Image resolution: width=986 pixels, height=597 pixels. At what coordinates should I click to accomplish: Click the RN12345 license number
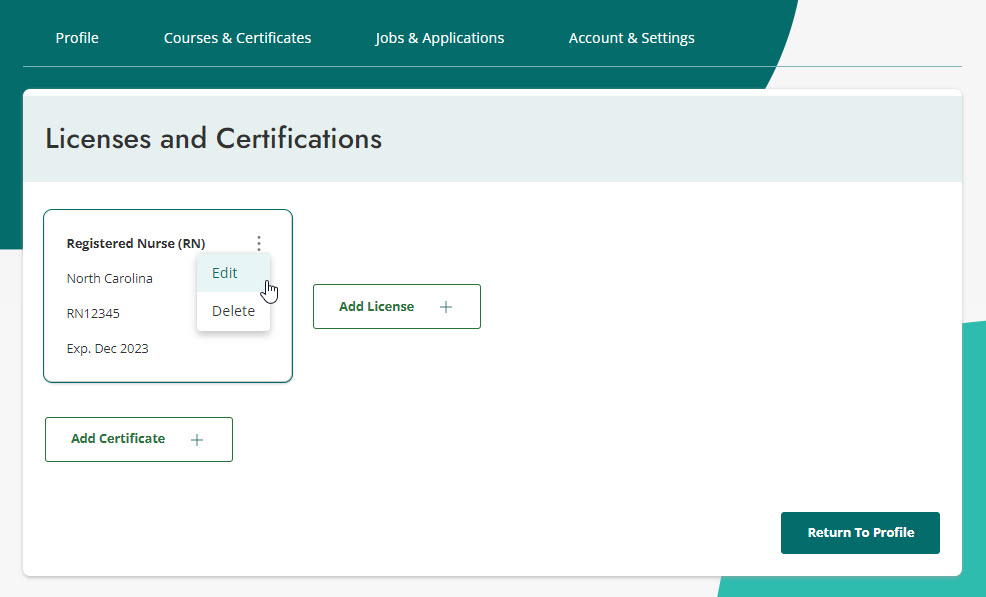[92, 312]
